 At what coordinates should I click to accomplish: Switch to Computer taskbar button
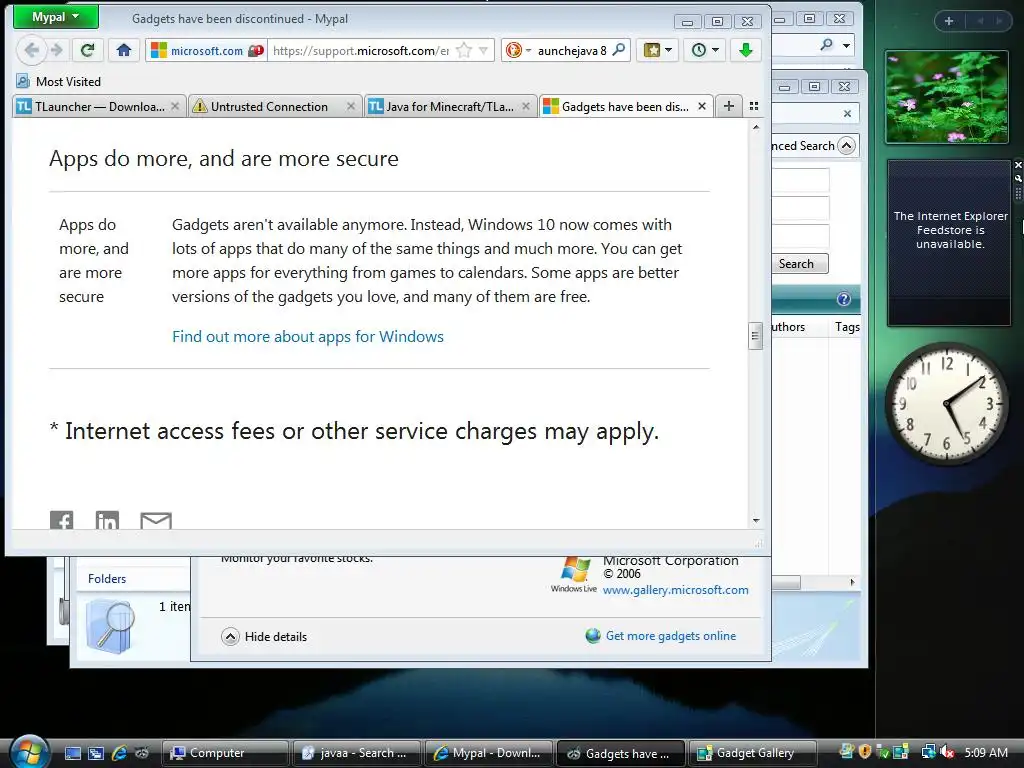225,753
